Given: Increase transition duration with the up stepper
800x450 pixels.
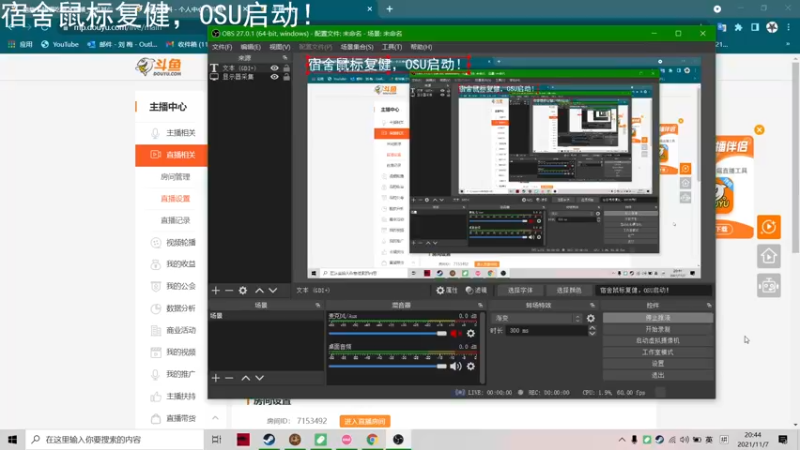Looking at the screenshot, I should 592,328.
